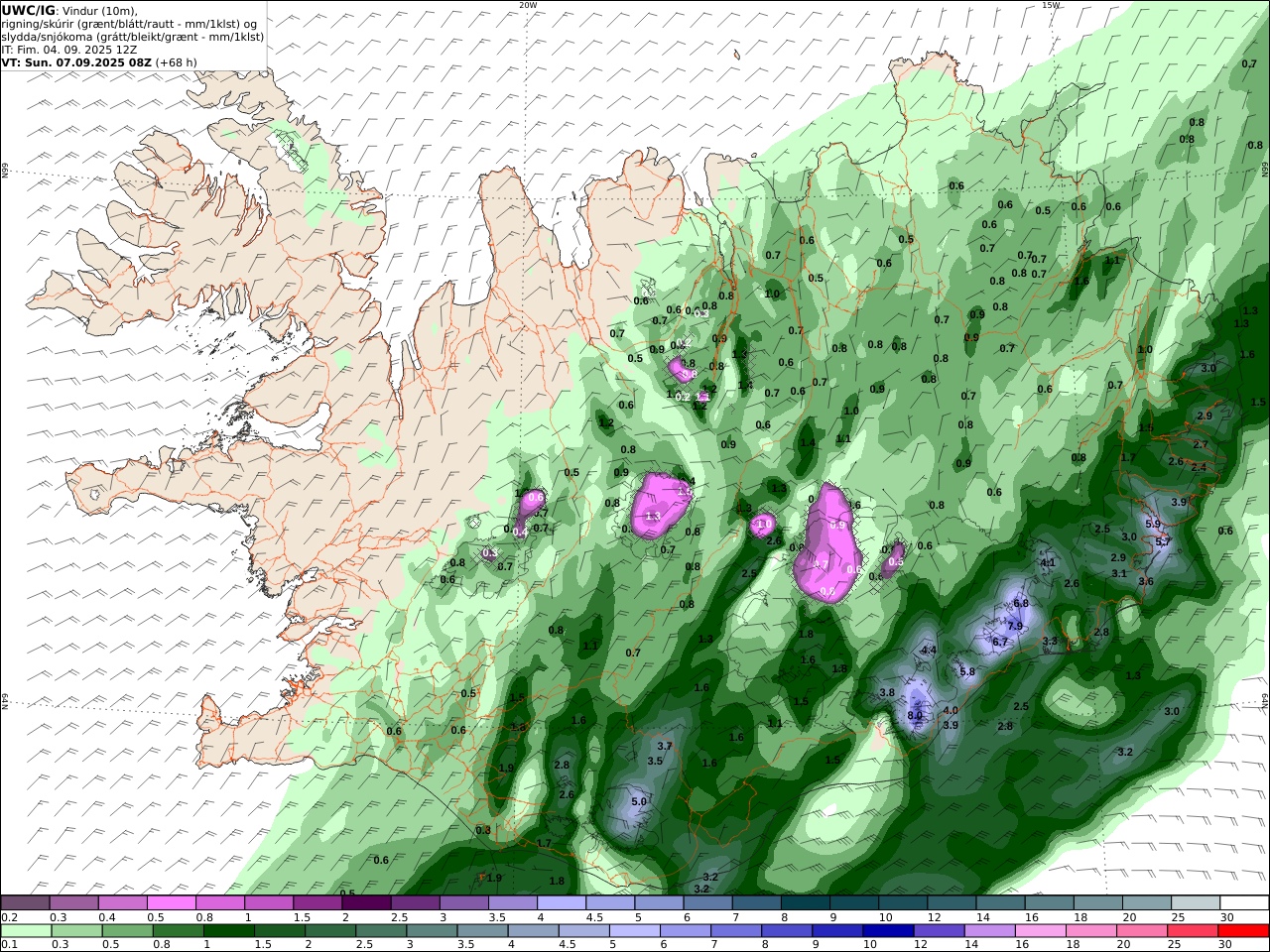Click the '30' label in the snow legend row

click(x=1226, y=917)
